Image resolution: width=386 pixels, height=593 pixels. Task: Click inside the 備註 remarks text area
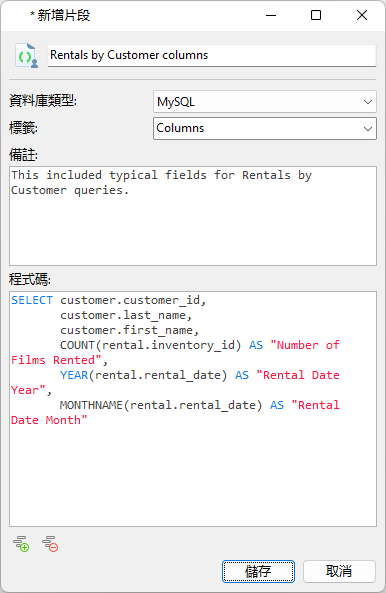(193, 216)
